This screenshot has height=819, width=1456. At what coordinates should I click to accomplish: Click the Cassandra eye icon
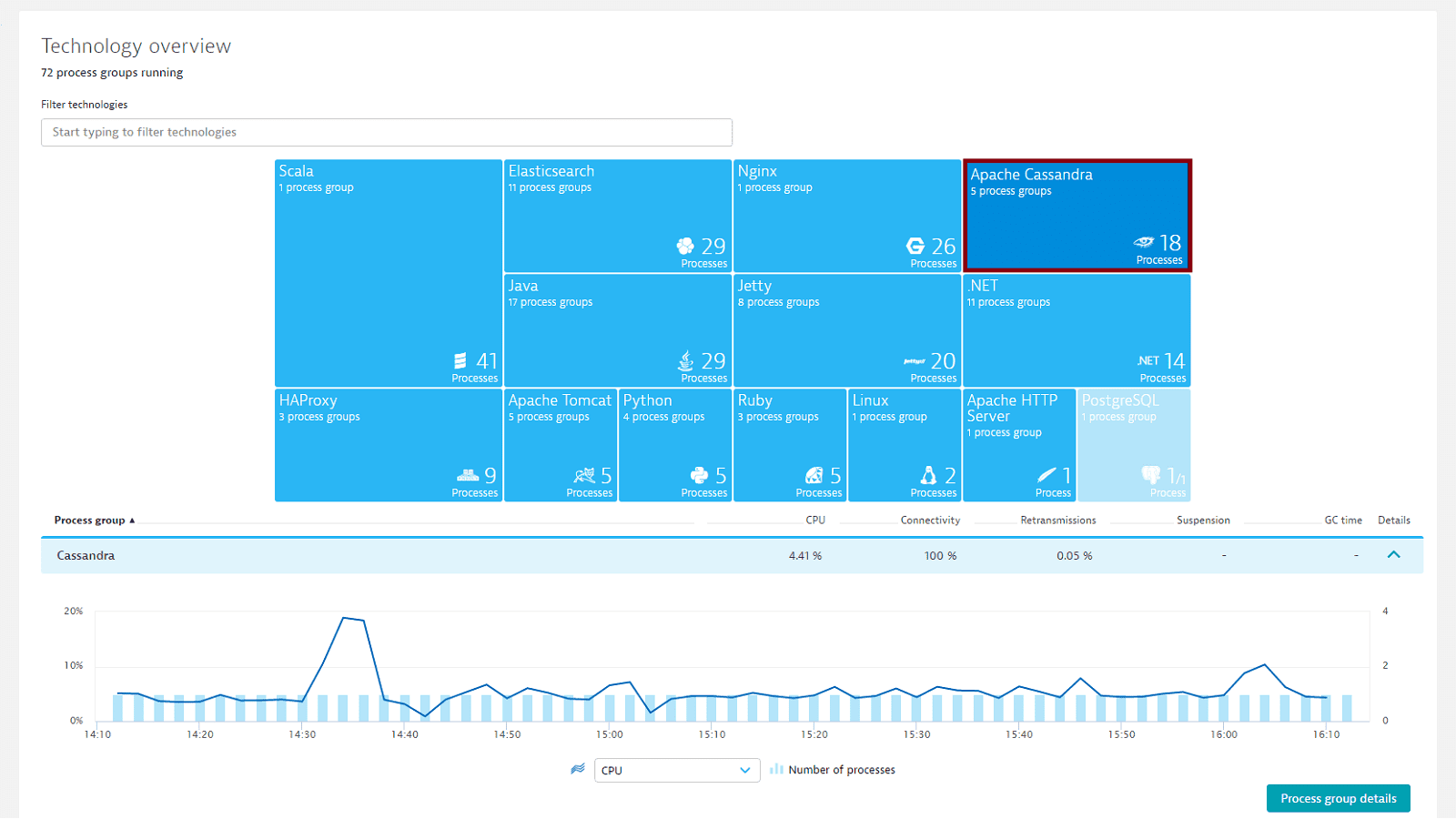[x=1143, y=242]
